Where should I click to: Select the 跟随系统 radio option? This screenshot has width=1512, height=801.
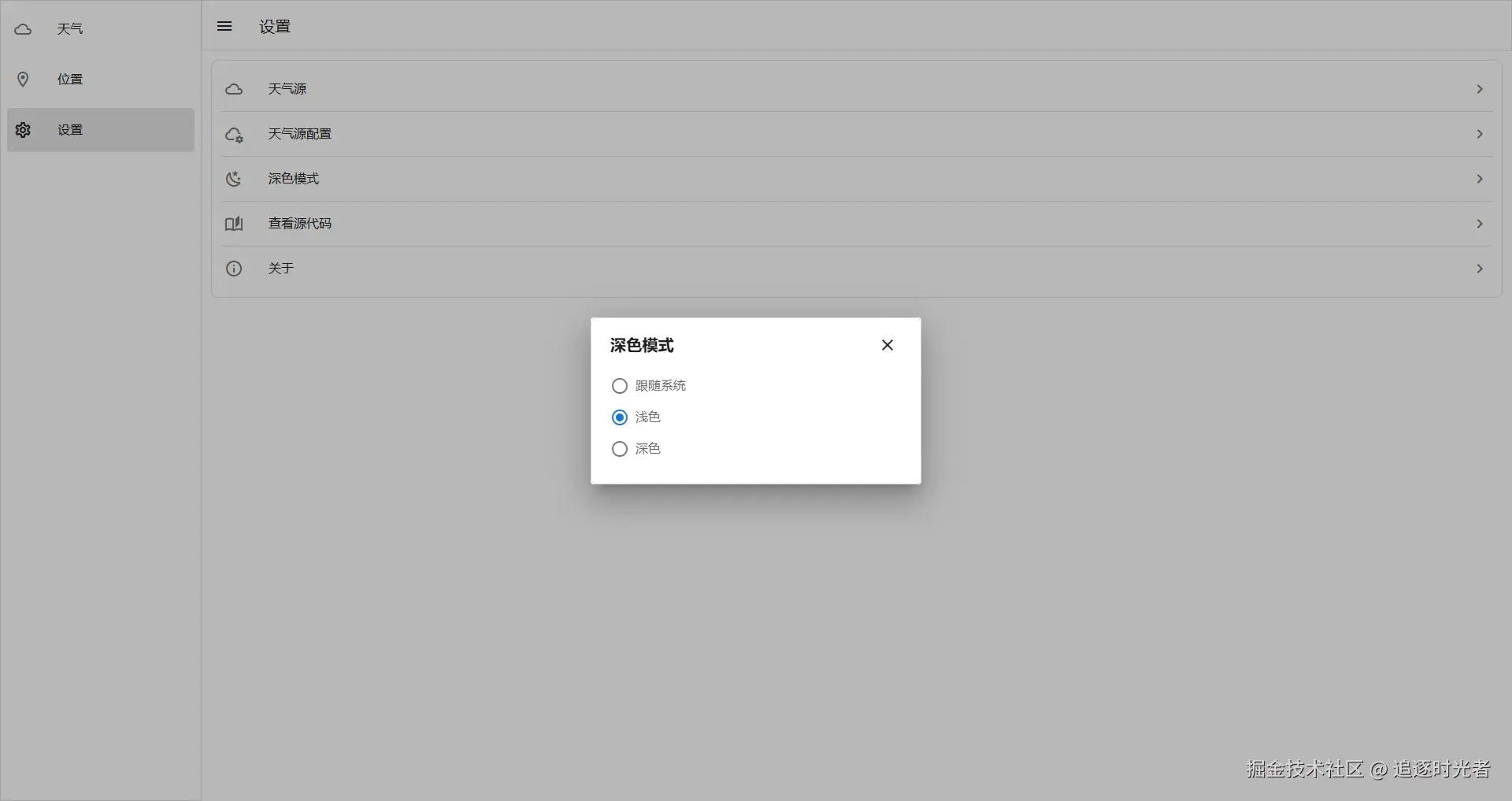pos(620,386)
